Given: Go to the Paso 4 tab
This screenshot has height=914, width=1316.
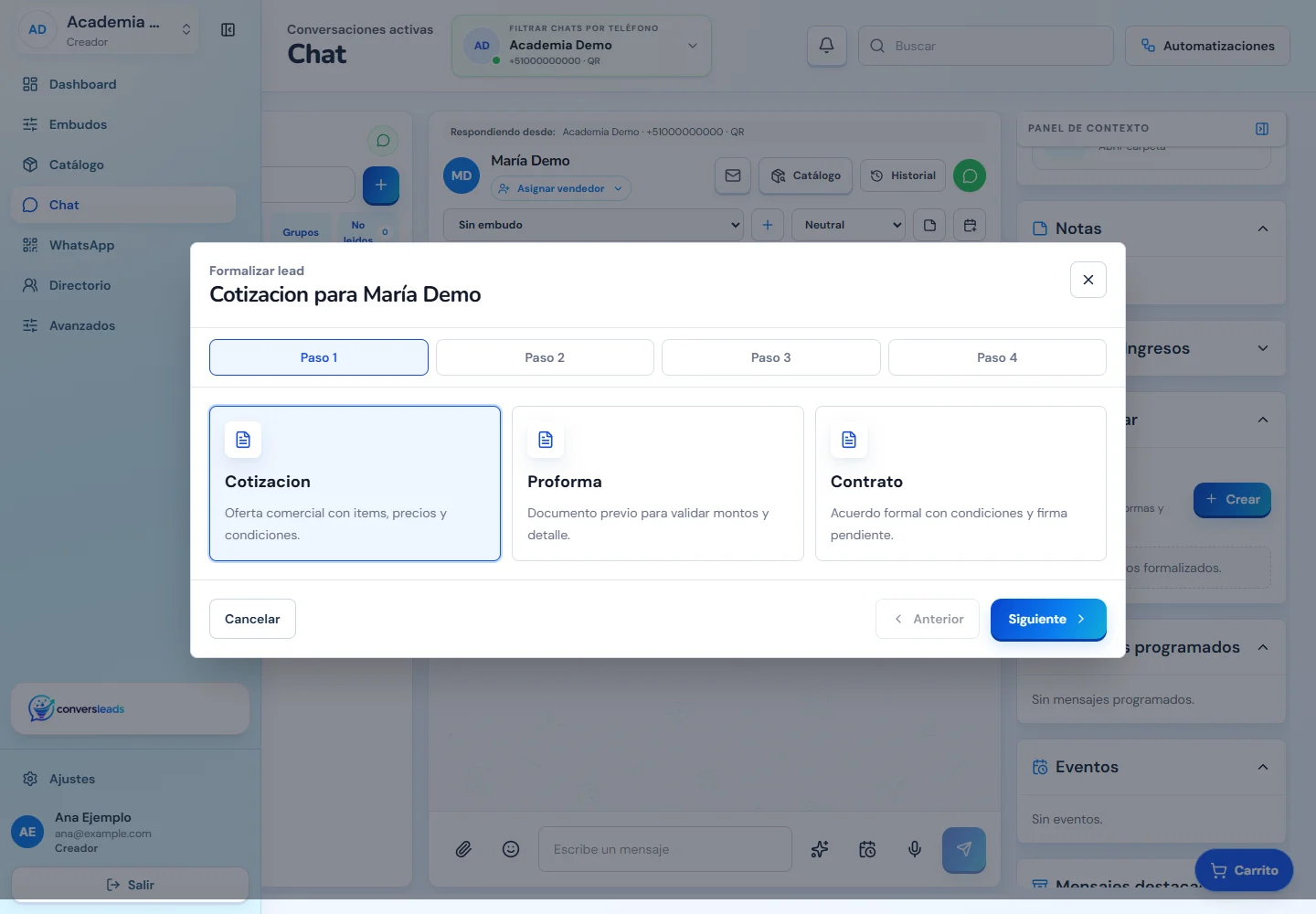Looking at the screenshot, I should [x=997, y=357].
